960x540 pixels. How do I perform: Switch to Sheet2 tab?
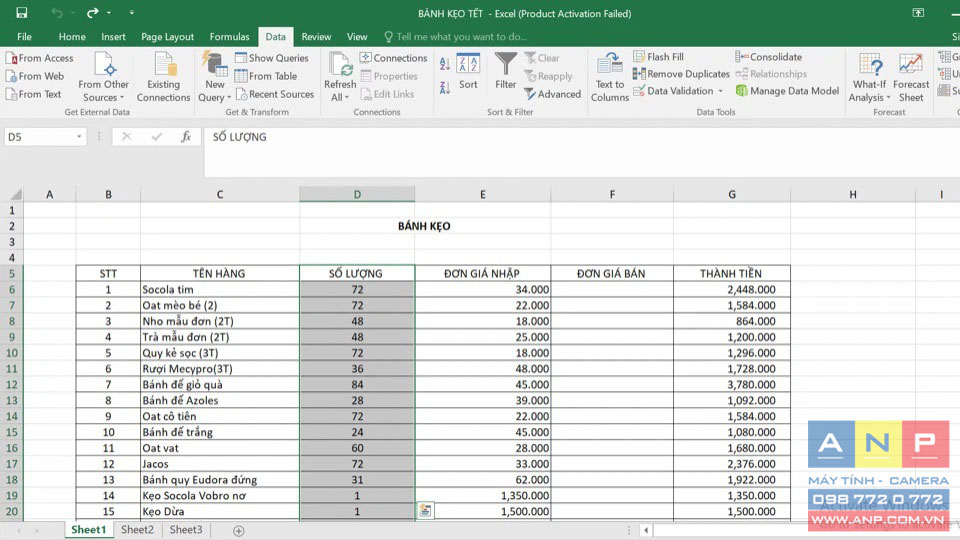pos(137,530)
